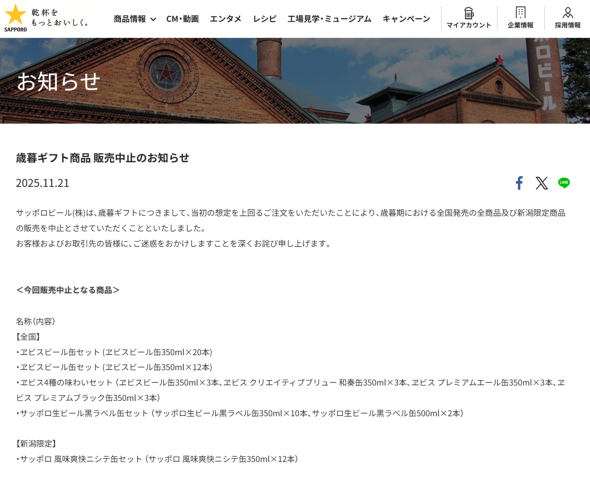Share the notice on LINE
The image size is (590, 477).
click(x=564, y=183)
